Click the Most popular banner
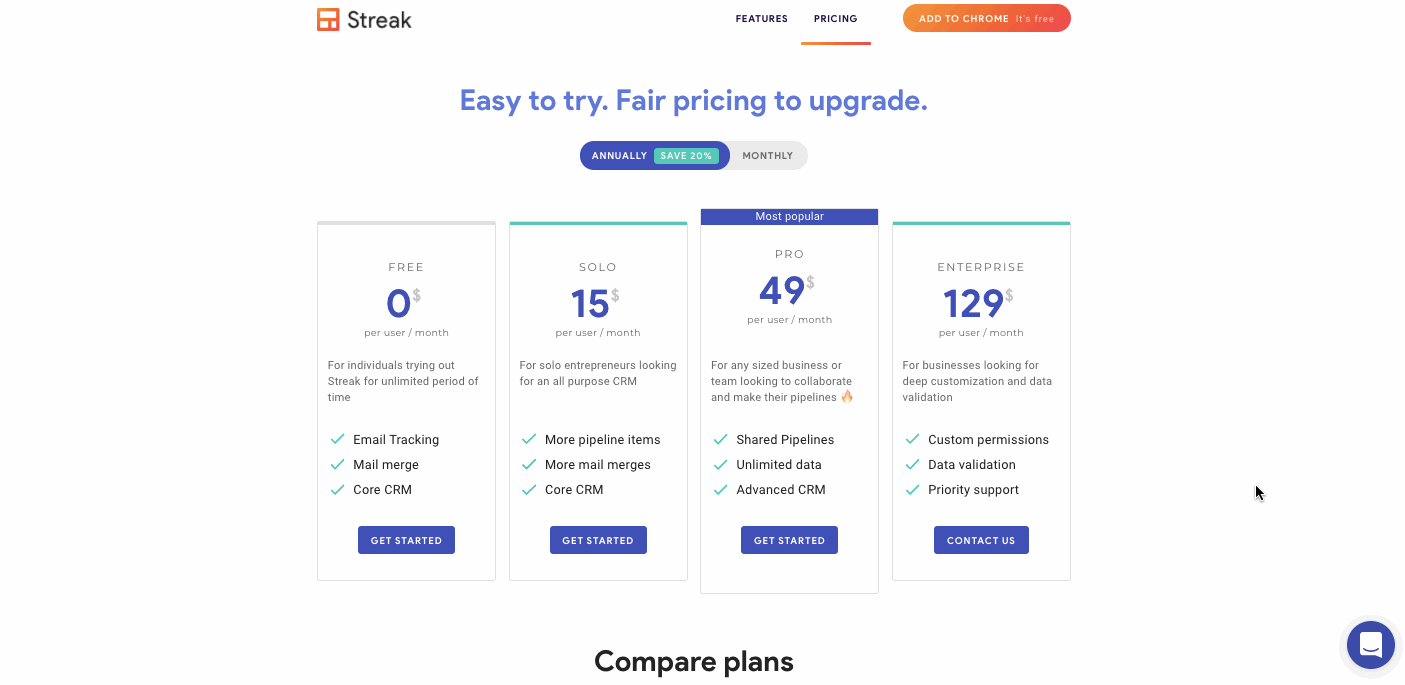Image resolution: width=1405 pixels, height=685 pixels. tap(789, 216)
